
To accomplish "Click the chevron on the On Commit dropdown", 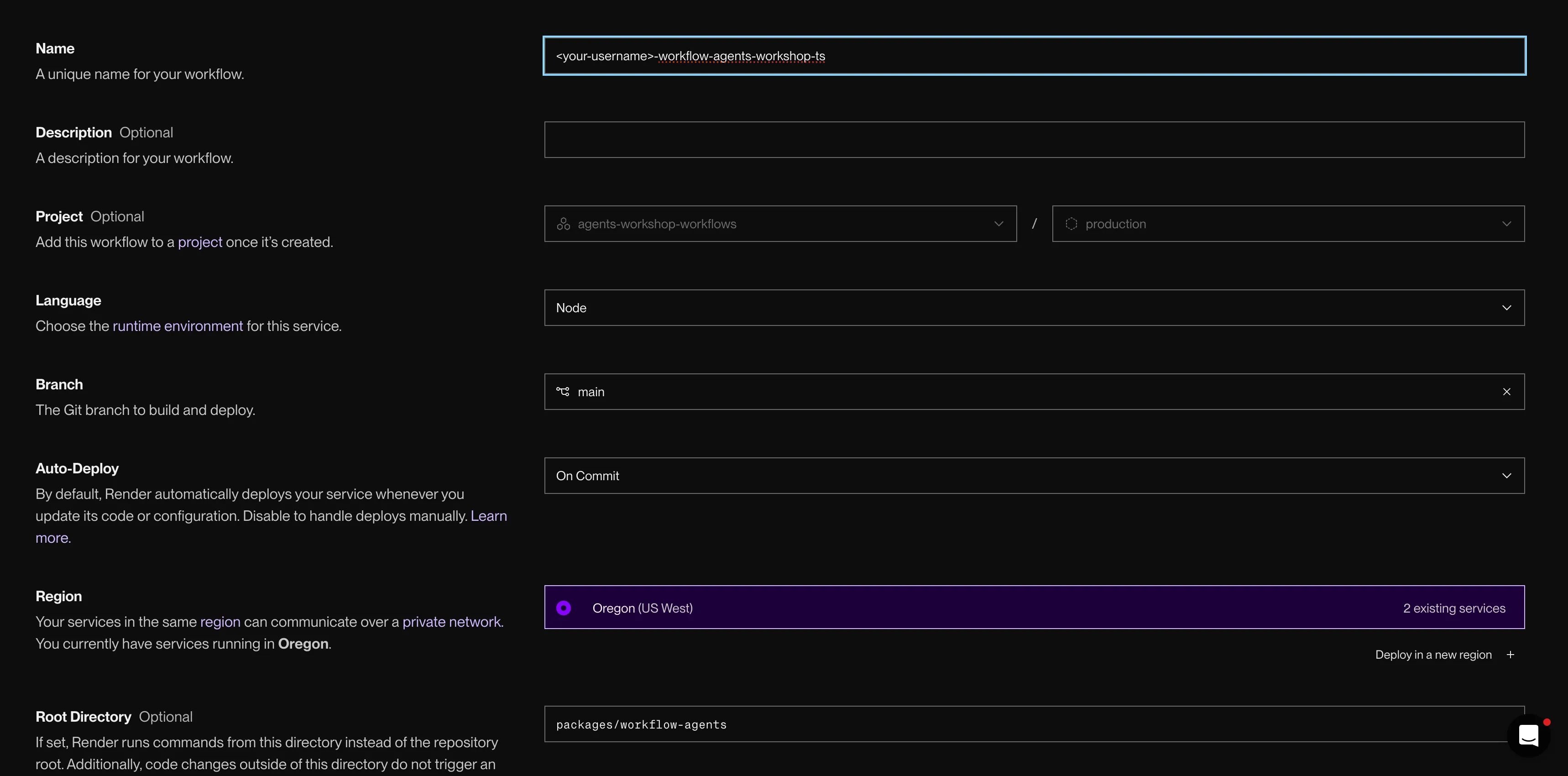I will pos(1506,476).
